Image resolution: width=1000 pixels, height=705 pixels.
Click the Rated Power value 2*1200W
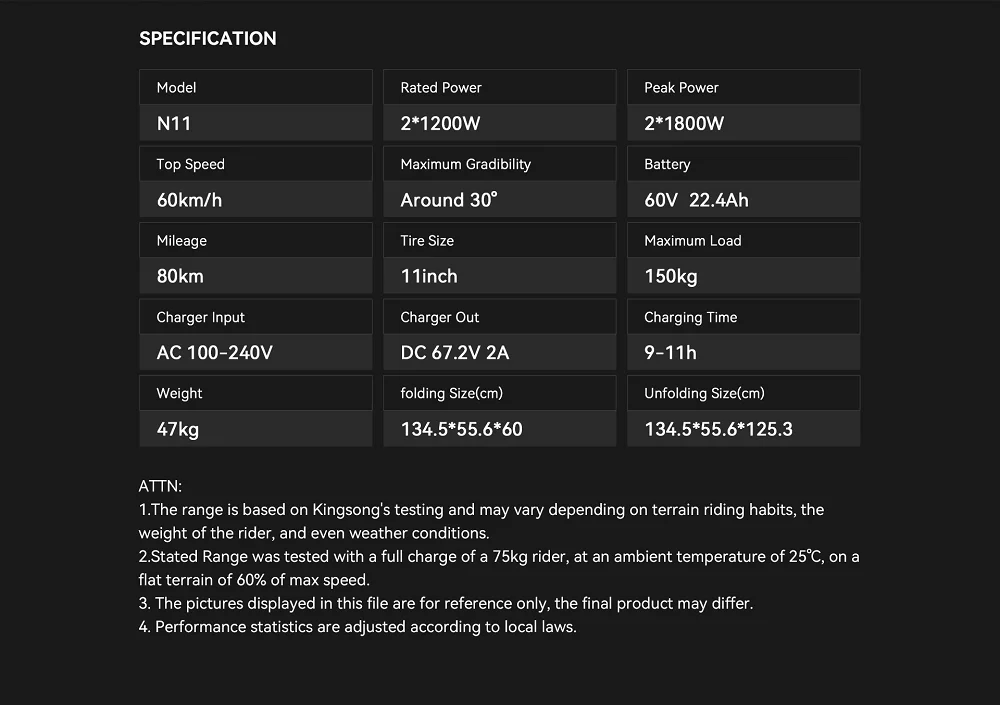coord(440,124)
